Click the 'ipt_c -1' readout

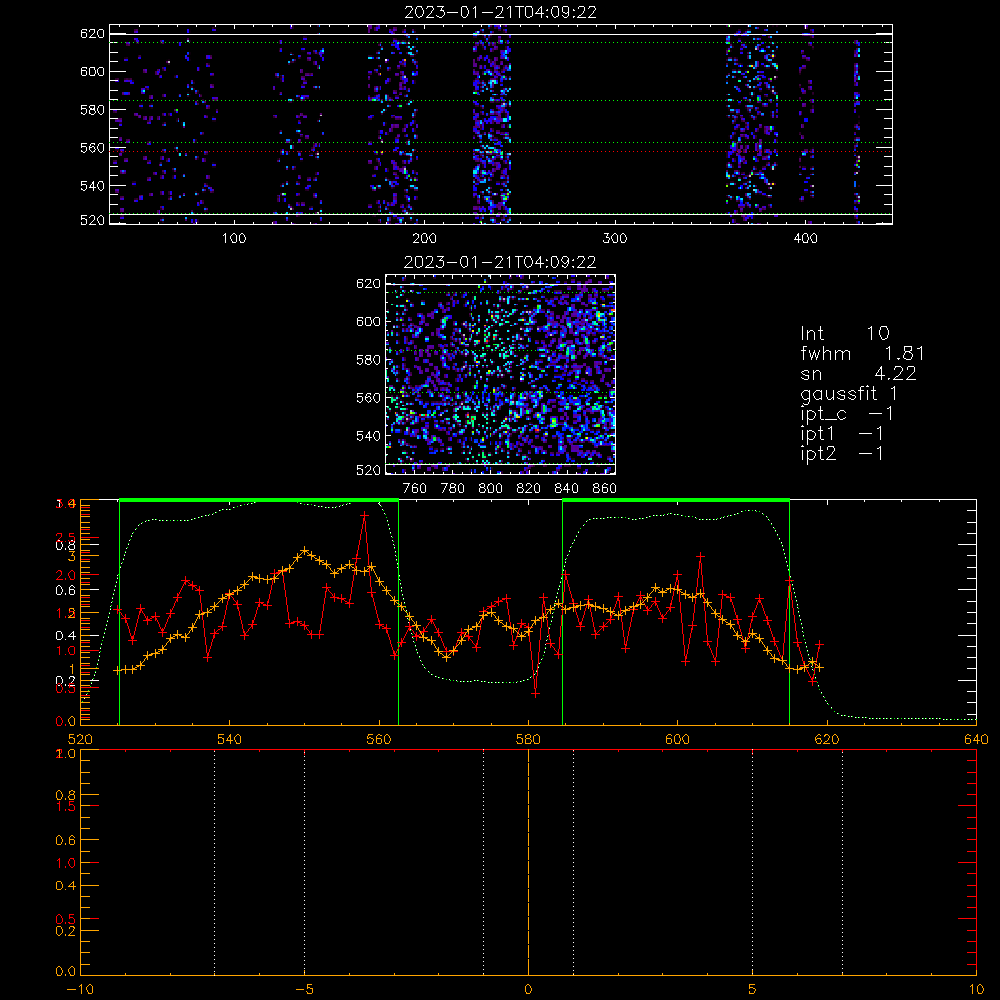(x=847, y=414)
